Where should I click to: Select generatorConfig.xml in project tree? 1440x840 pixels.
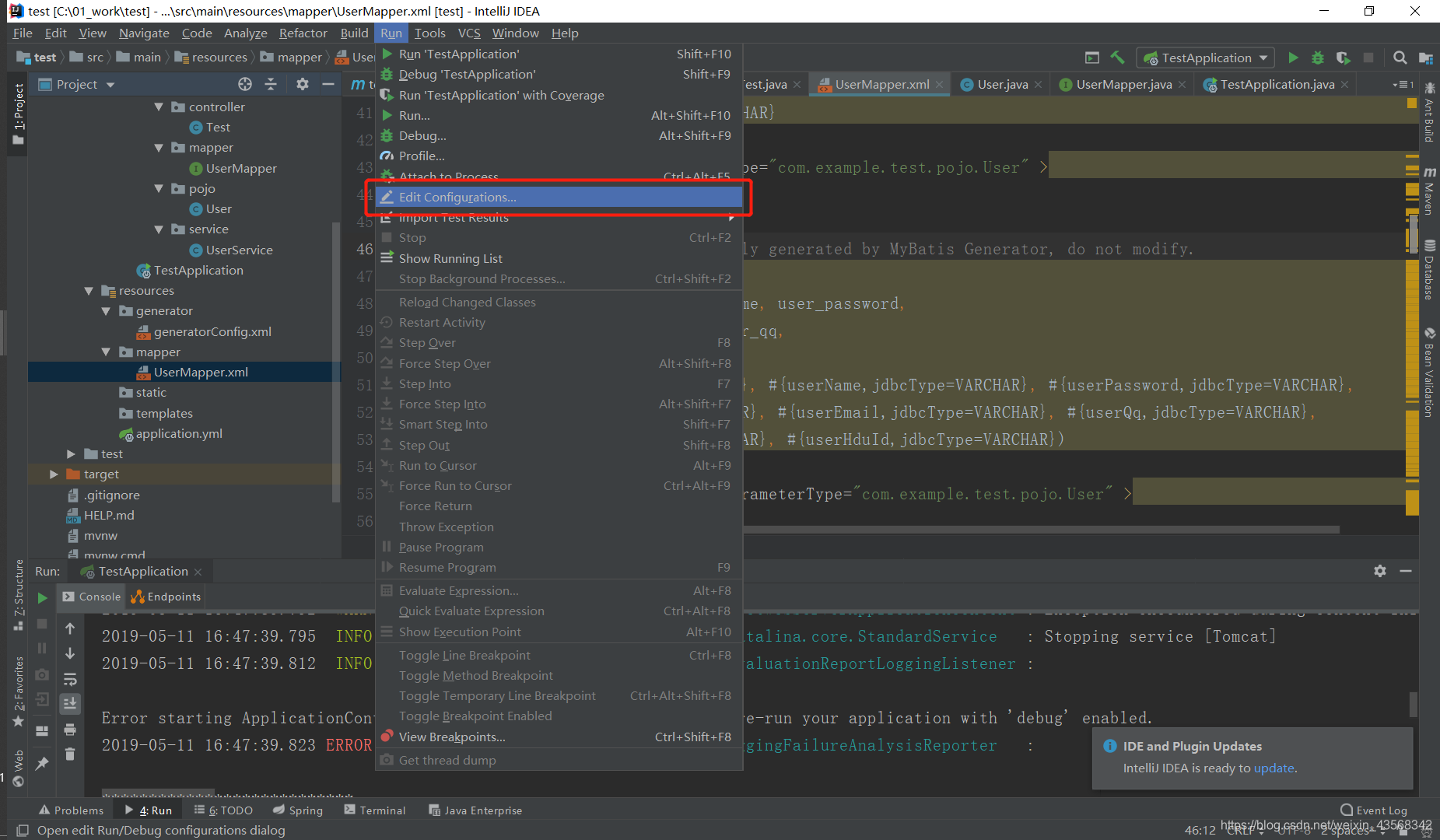tap(212, 332)
